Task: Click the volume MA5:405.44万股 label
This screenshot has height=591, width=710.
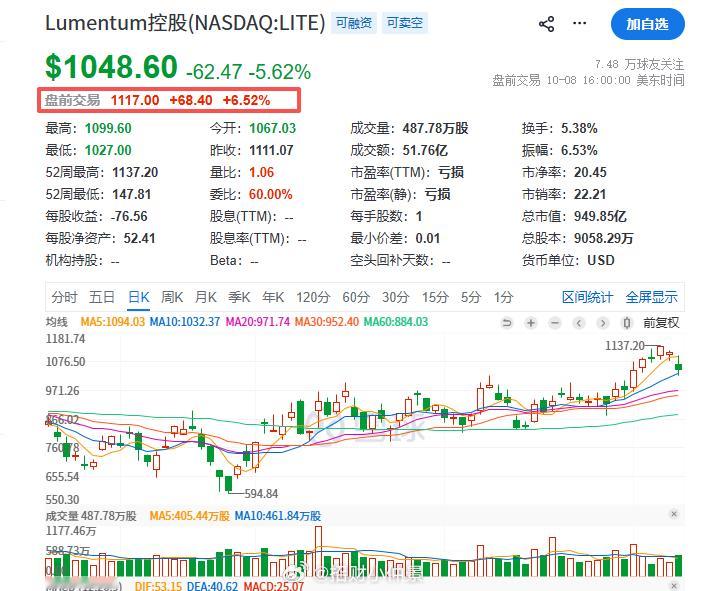Action: tap(189, 516)
